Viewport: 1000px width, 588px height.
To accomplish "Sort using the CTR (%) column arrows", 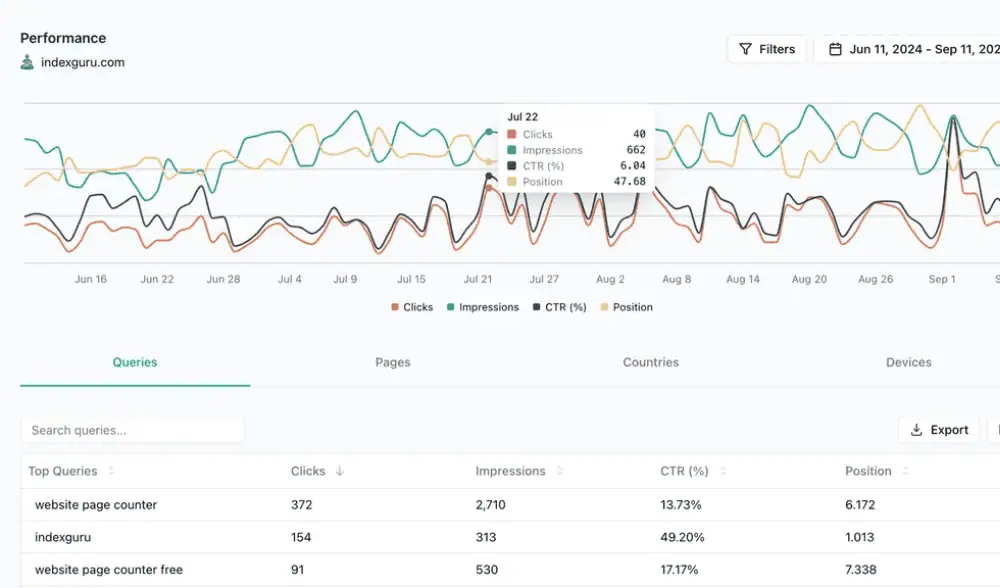I will click(722, 471).
